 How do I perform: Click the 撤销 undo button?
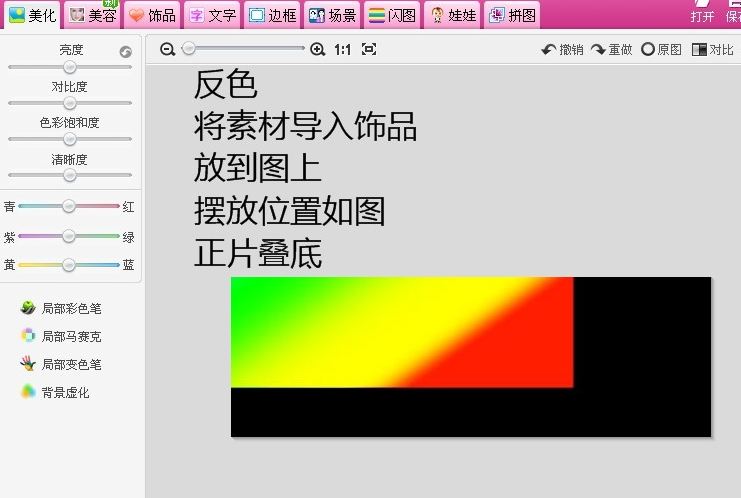coord(563,49)
